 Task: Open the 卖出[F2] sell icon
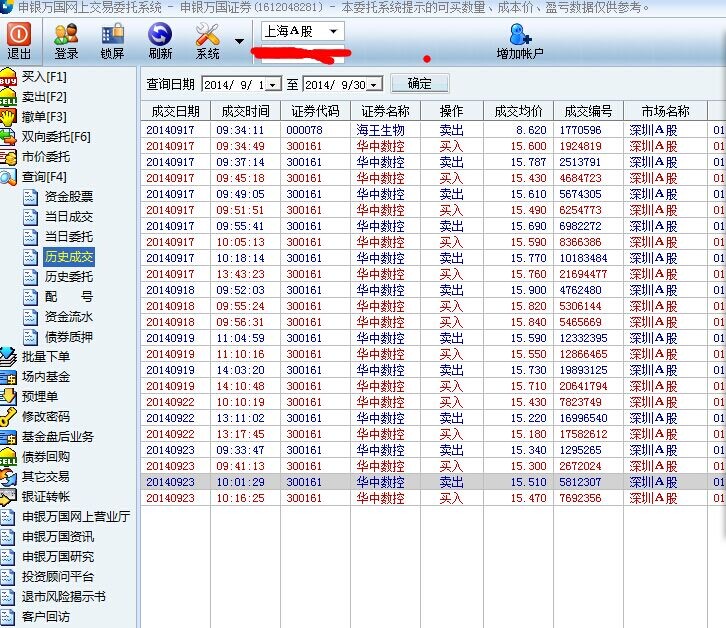coord(8,97)
